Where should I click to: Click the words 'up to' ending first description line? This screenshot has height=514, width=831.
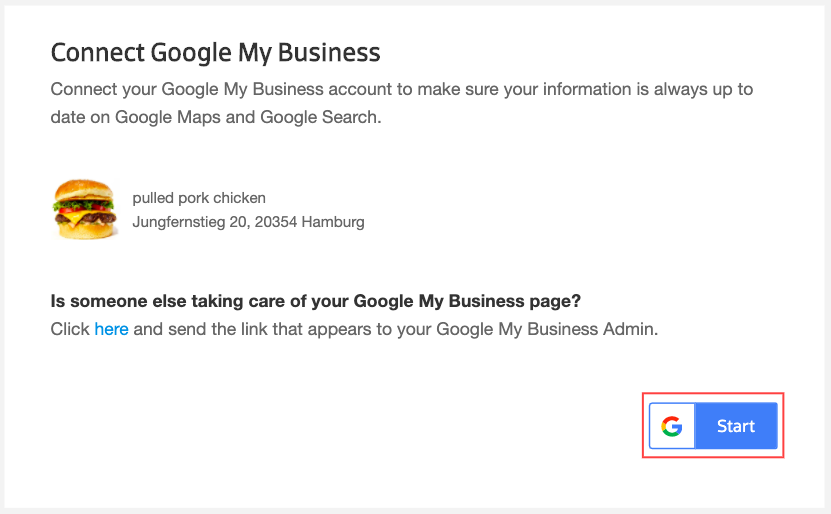(734, 89)
